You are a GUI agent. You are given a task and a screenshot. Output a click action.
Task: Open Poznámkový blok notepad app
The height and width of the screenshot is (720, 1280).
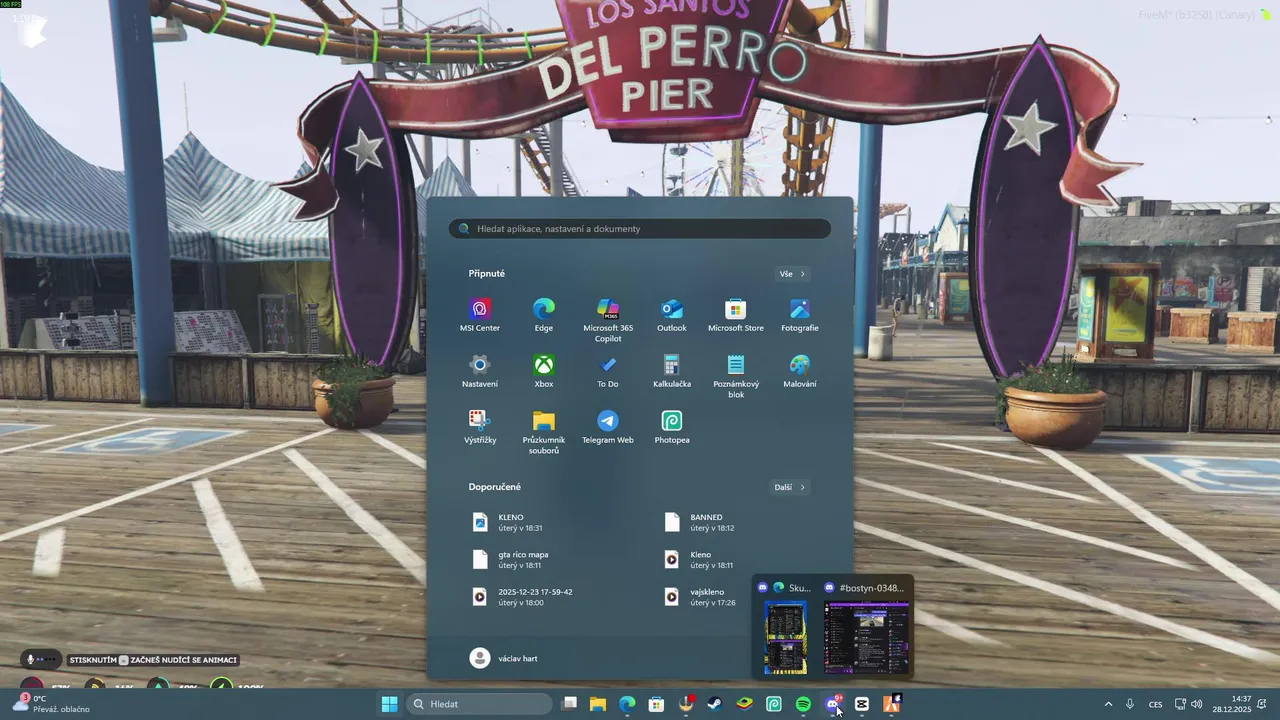(736, 376)
